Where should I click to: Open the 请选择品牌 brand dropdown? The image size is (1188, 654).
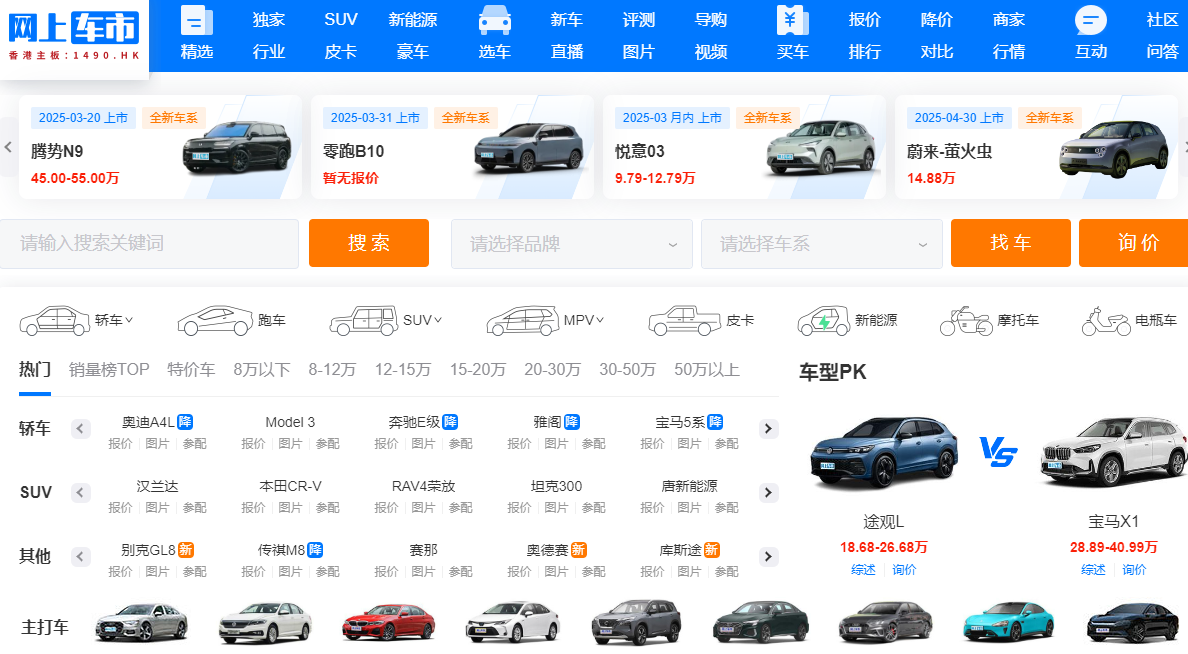point(572,244)
